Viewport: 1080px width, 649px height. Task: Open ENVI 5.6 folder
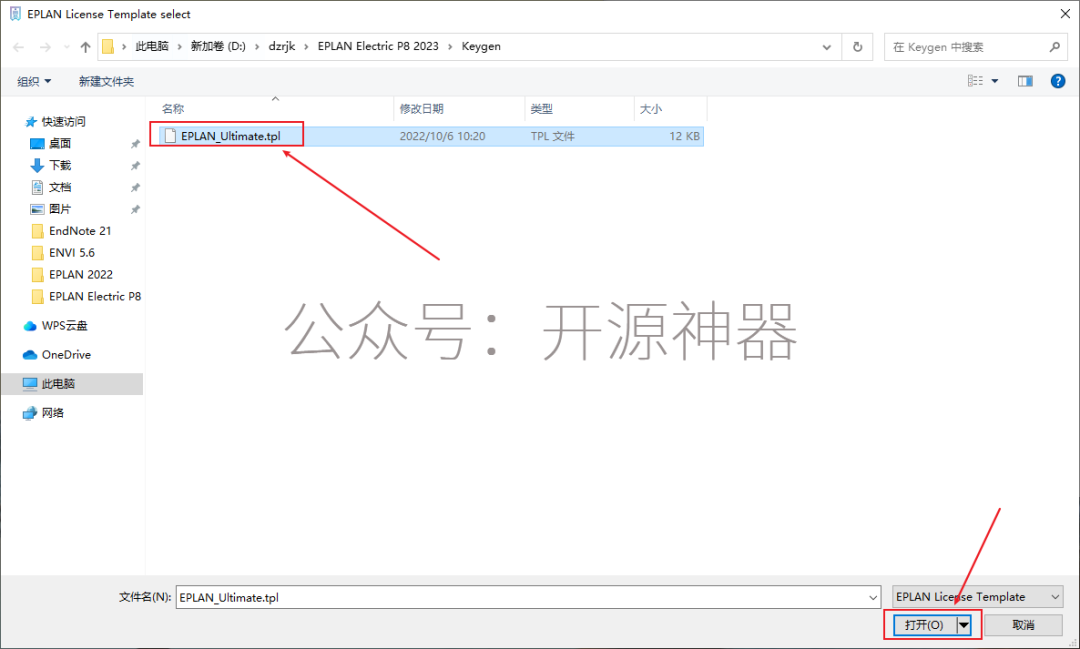pyautogui.click(x=72, y=253)
